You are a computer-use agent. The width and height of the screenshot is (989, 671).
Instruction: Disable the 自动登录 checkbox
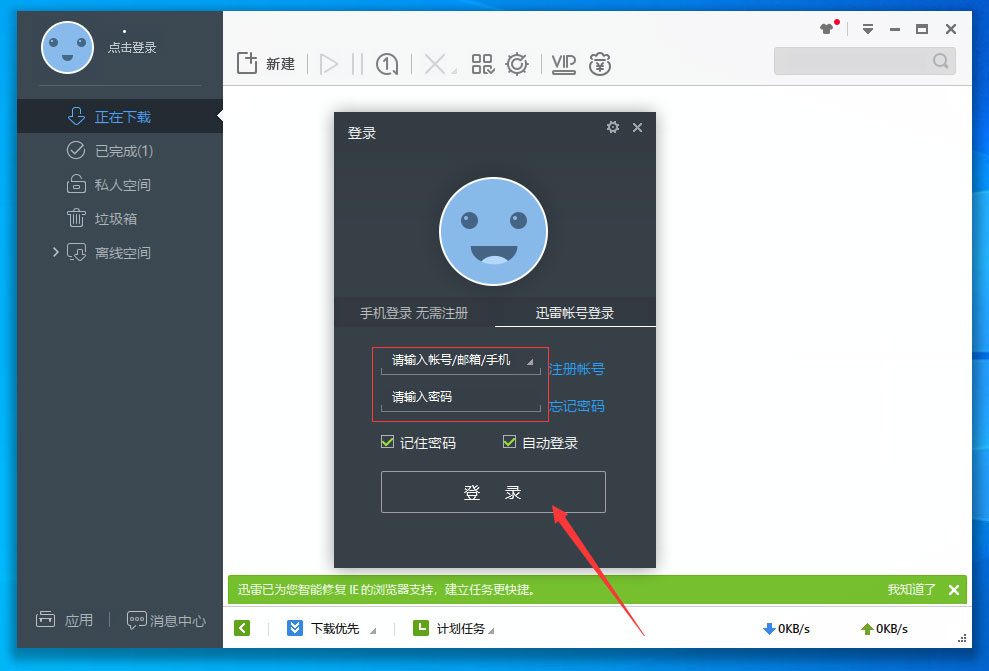click(509, 441)
